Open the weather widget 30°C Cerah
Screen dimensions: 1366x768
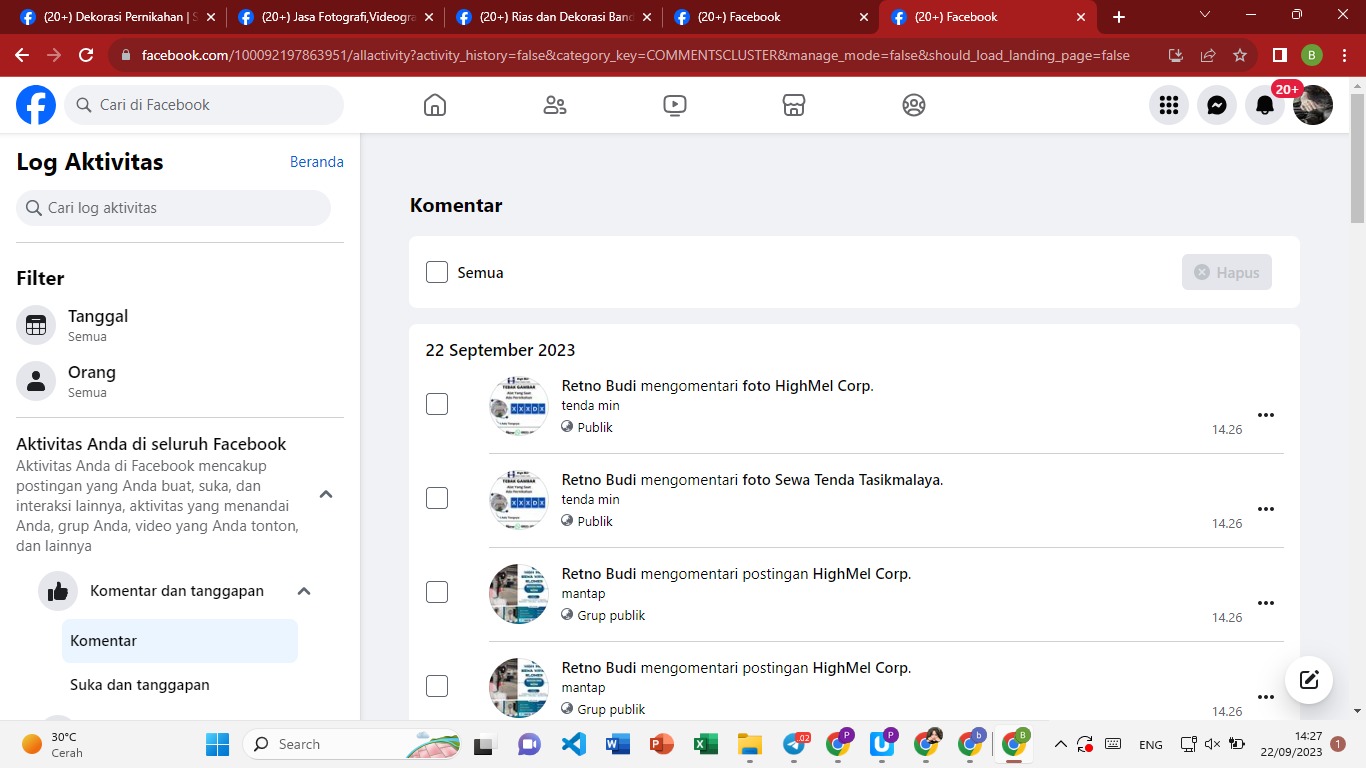53,744
